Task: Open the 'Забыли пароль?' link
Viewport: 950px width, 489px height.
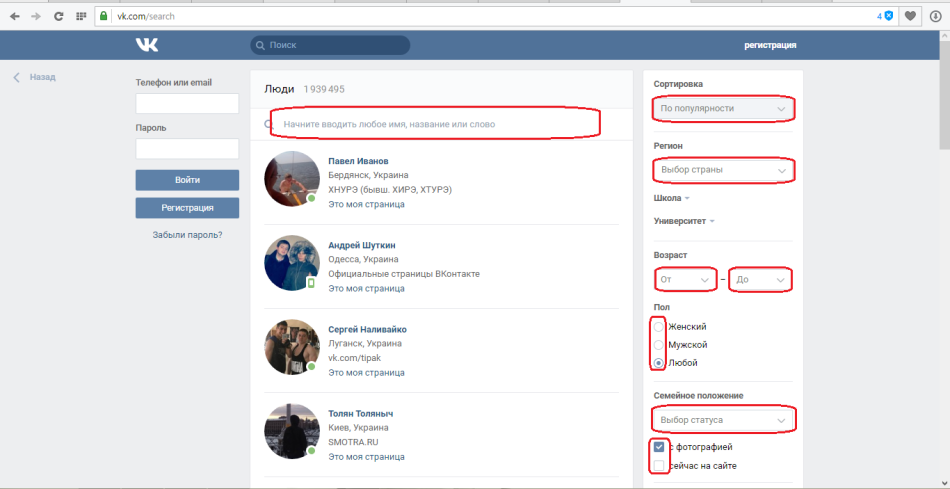Action: click(x=187, y=235)
